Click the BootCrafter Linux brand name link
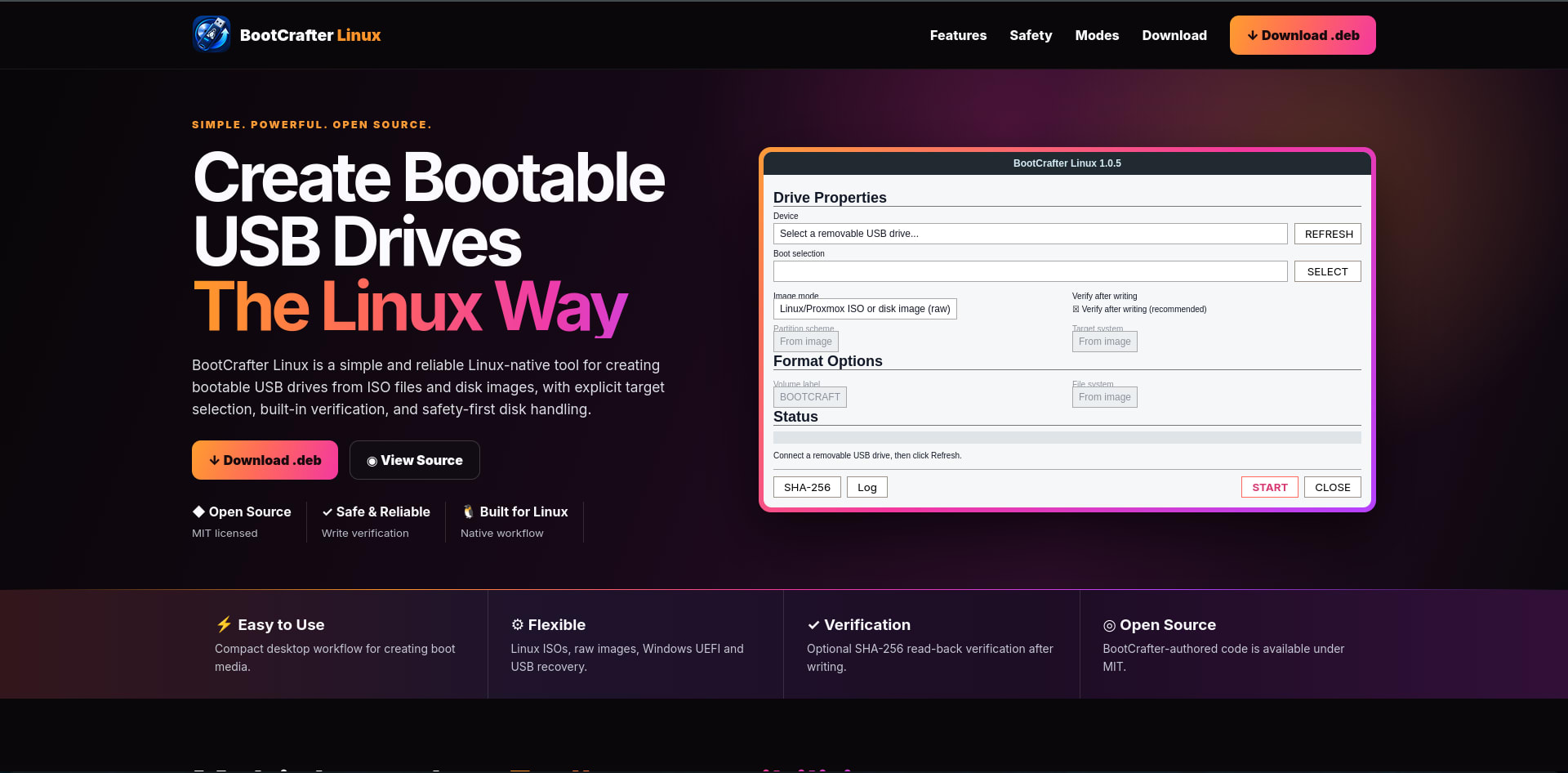This screenshot has height=773, width=1568. pos(310,35)
